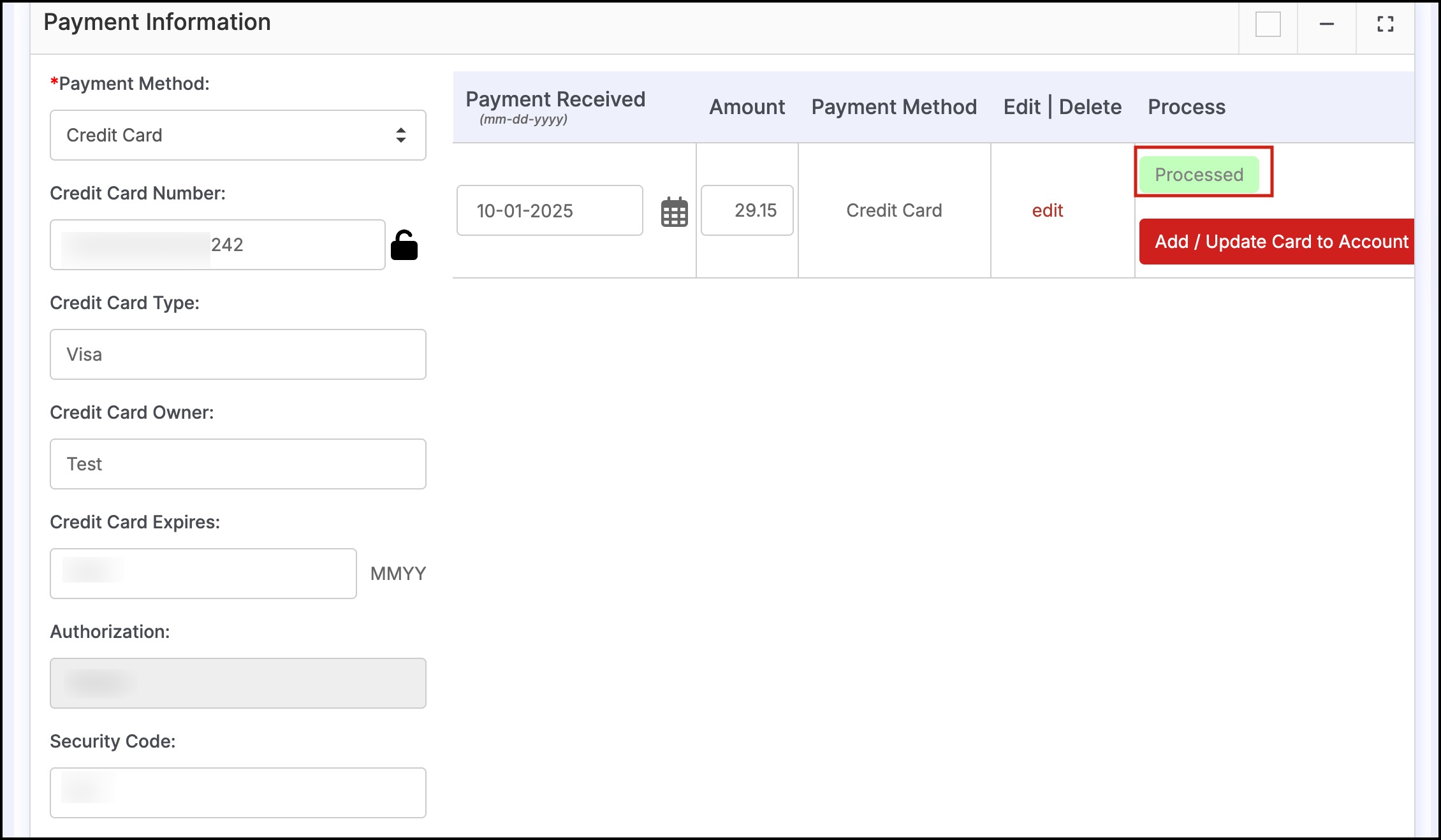The image size is (1441, 840).
Task: Edit the 29.15 amount field
Action: (x=747, y=211)
